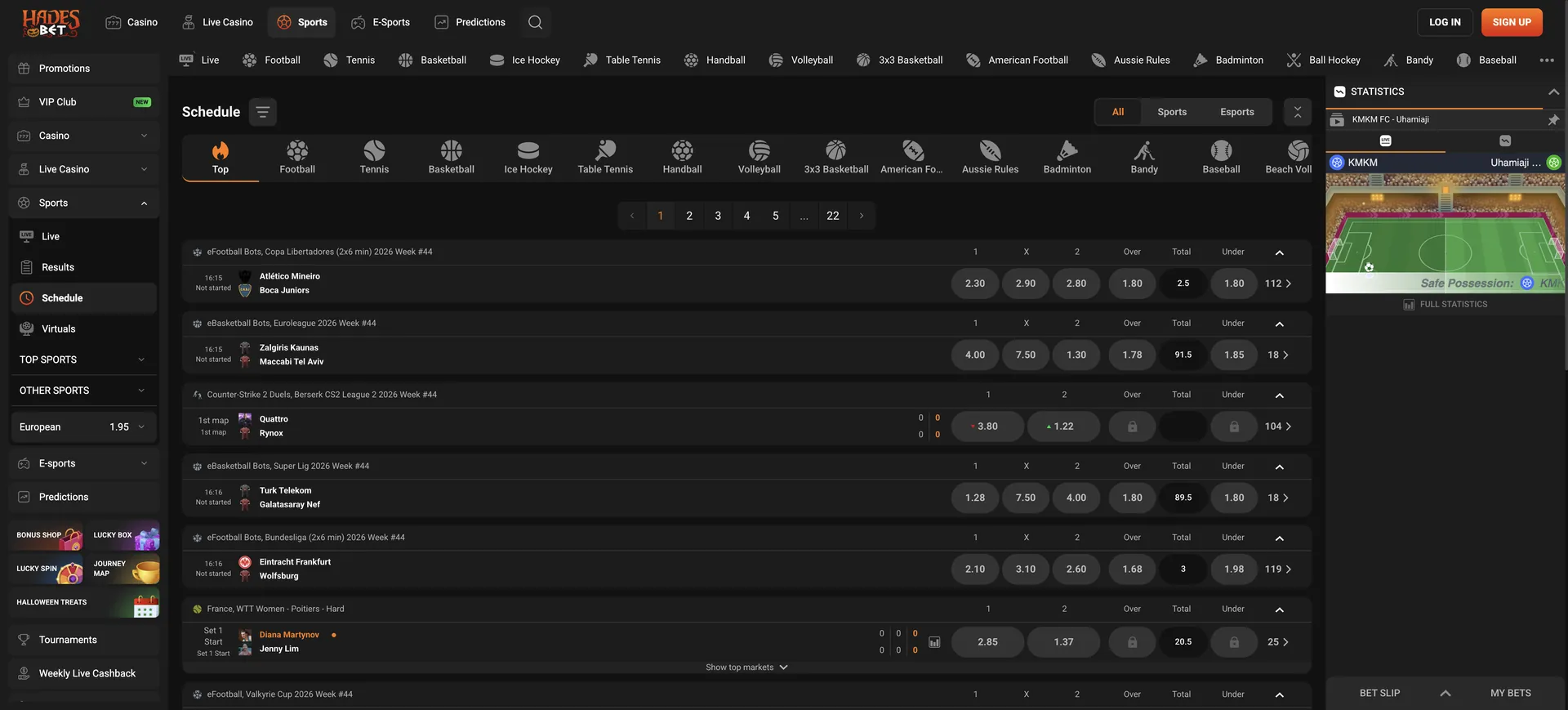Screen dimensions: 1568x710
Task: Select the Table Tennis paddle icon in schedule row
Action: 605,150
